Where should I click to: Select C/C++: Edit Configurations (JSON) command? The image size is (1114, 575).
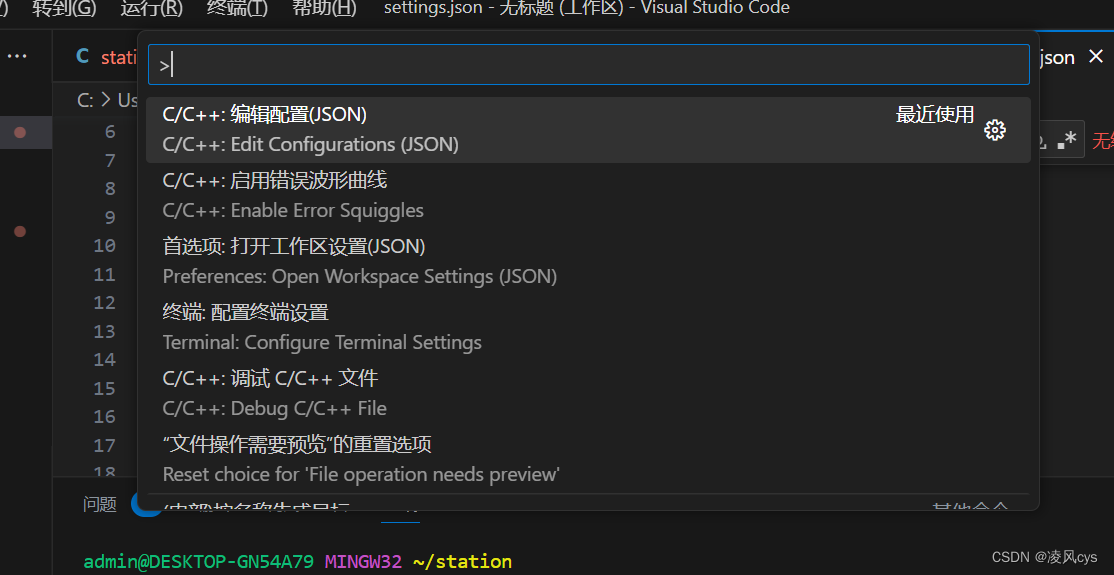point(588,129)
